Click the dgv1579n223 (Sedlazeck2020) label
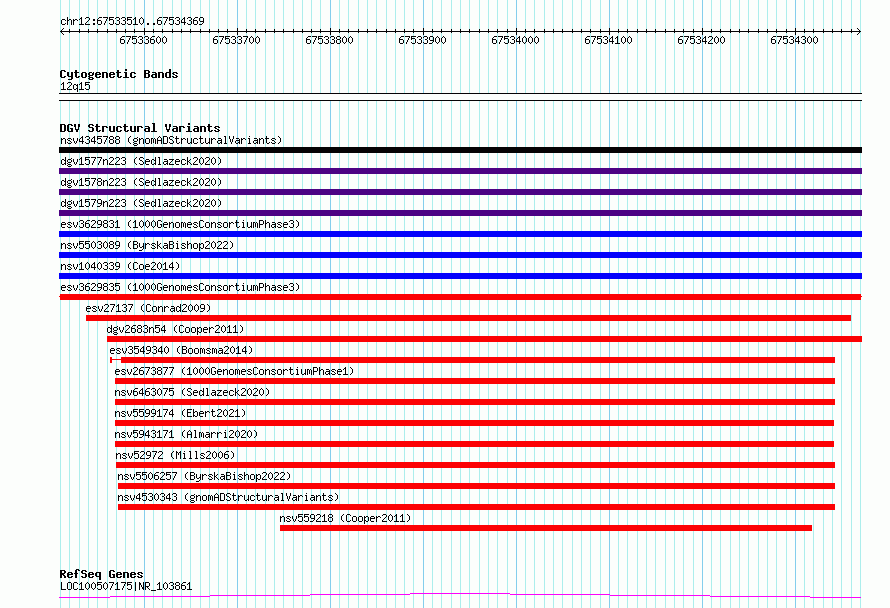The height and width of the screenshot is (608, 890). (141, 203)
